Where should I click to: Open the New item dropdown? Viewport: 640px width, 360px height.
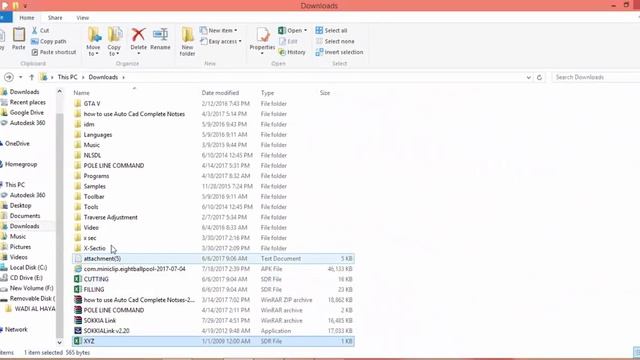click(x=219, y=31)
